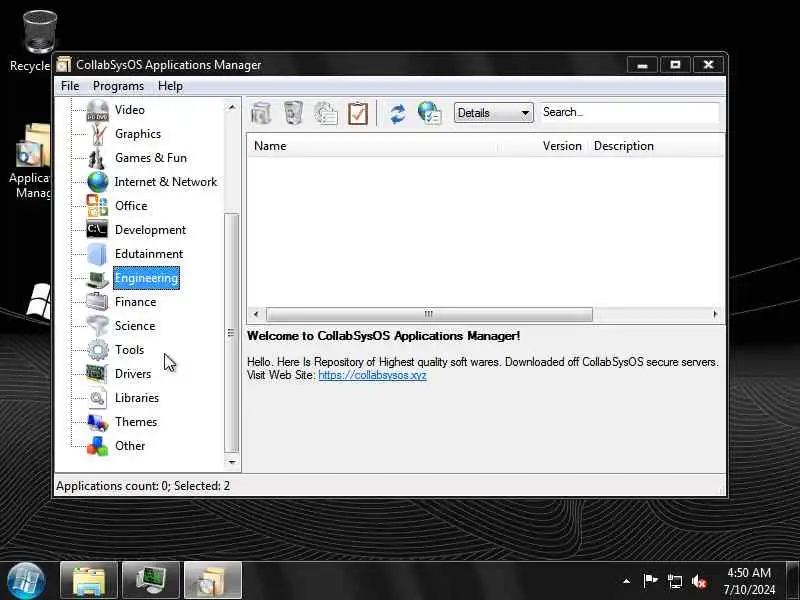The image size is (800, 600).
Task: Click the category tree vertical scrollbar thumb
Action: (232, 333)
